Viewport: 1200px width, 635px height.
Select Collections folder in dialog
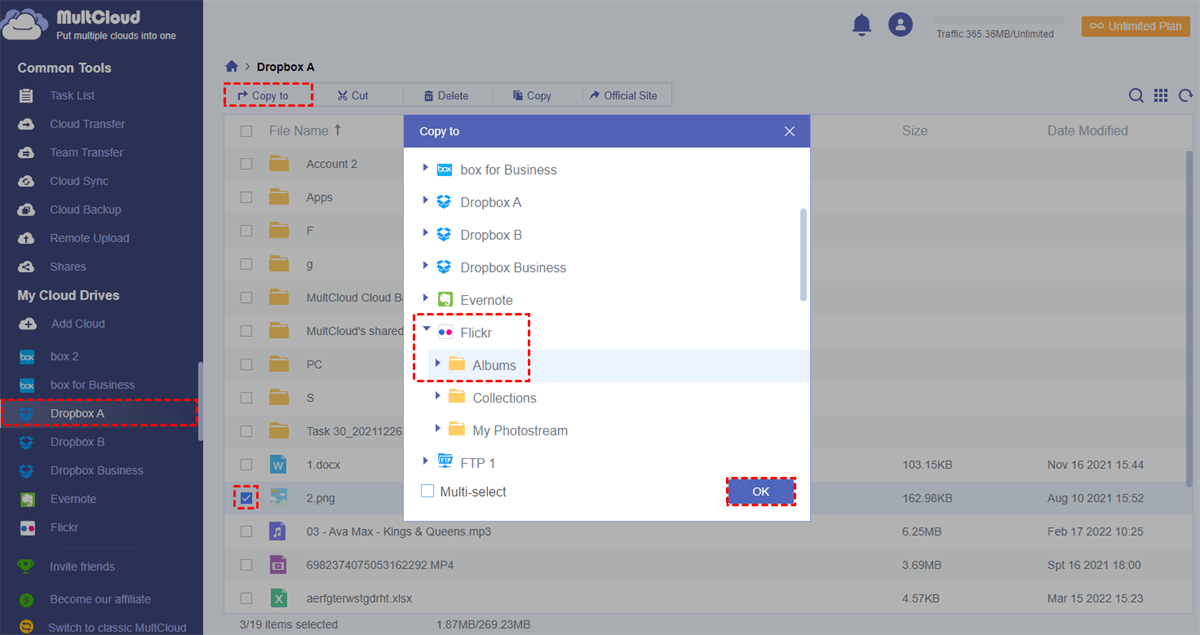click(x=504, y=398)
